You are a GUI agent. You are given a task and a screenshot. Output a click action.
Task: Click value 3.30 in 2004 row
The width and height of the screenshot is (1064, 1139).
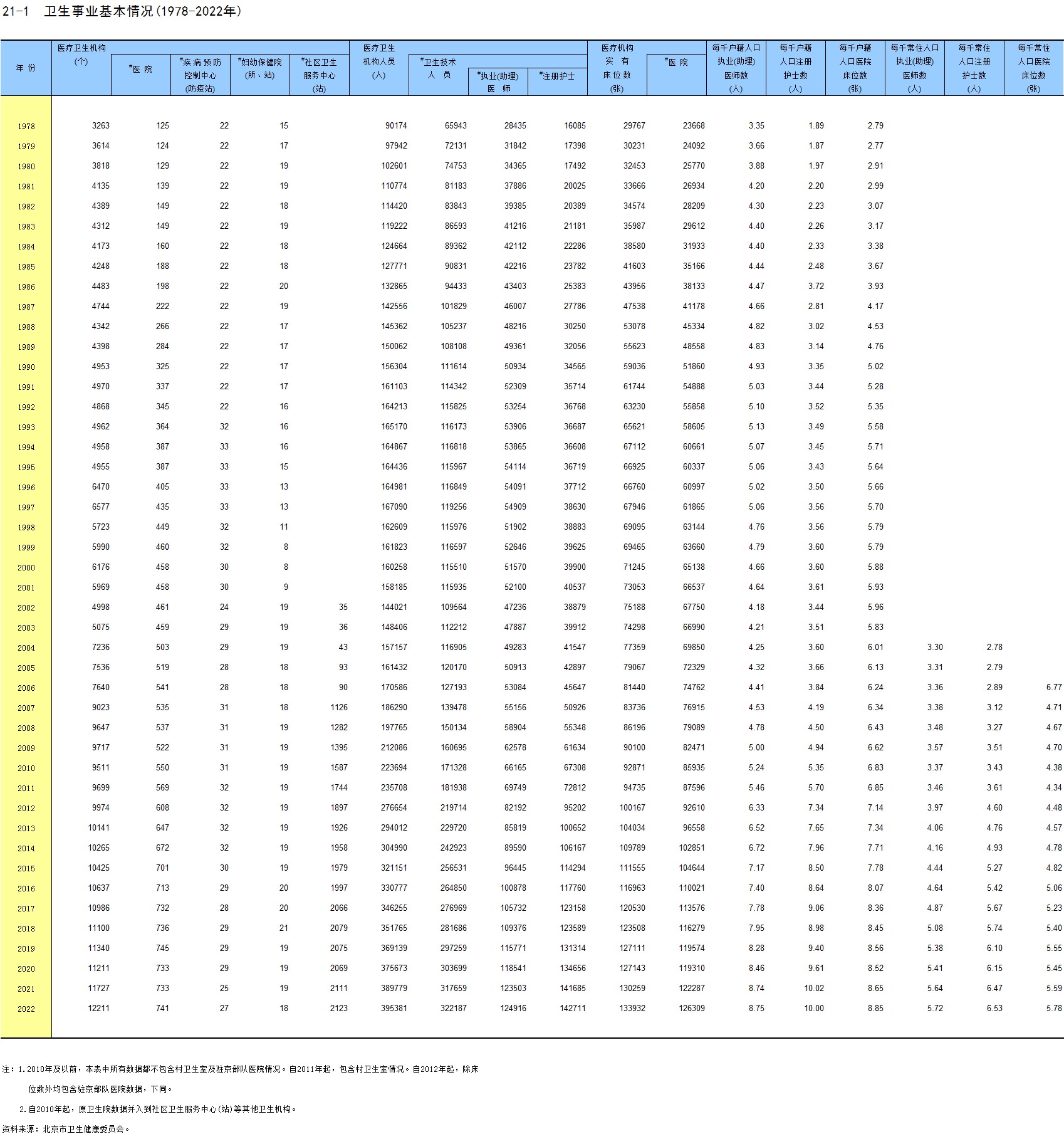[935, 648]
